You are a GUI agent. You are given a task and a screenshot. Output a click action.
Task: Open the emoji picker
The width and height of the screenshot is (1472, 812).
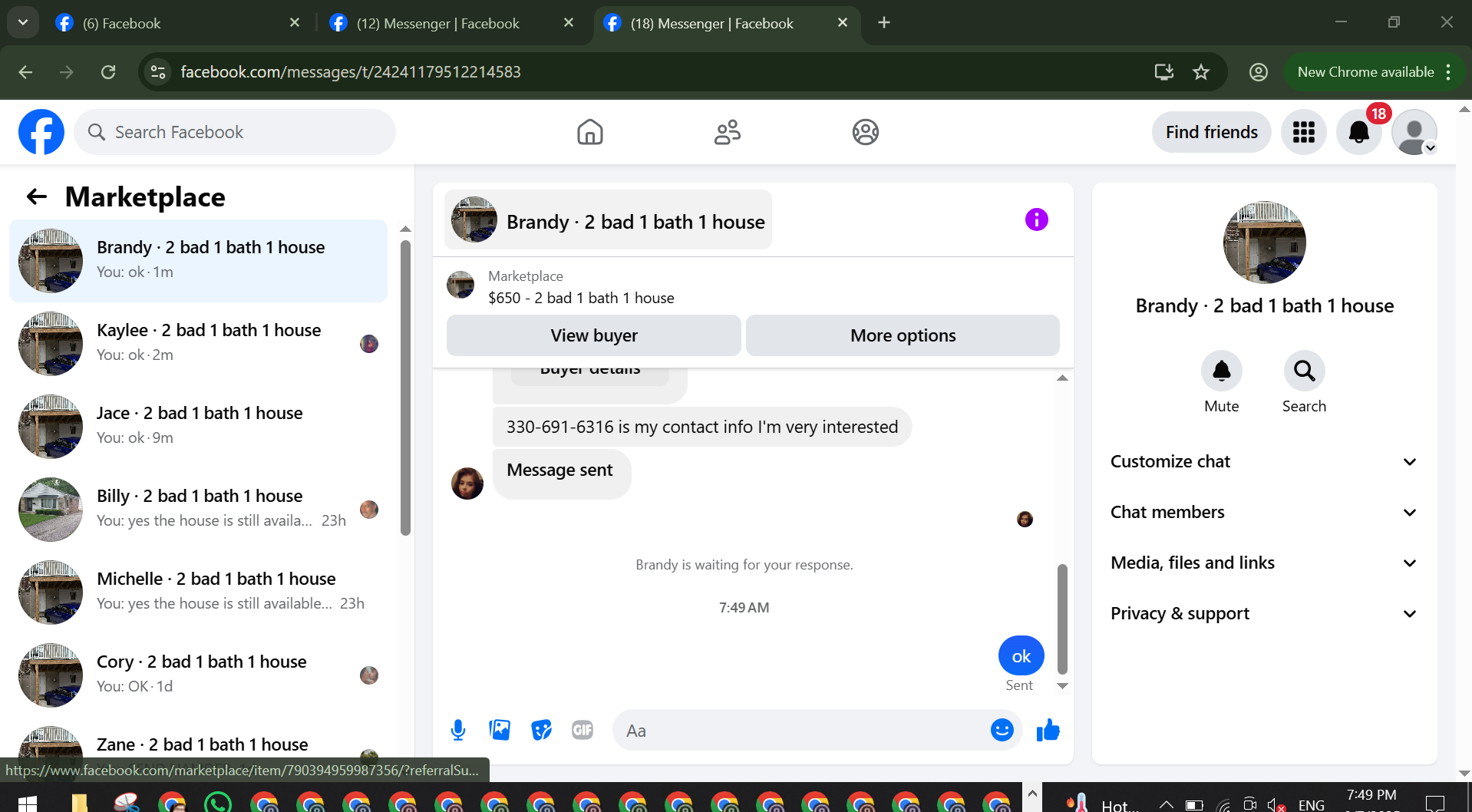pyautogui.click(x=1002, y=730)
